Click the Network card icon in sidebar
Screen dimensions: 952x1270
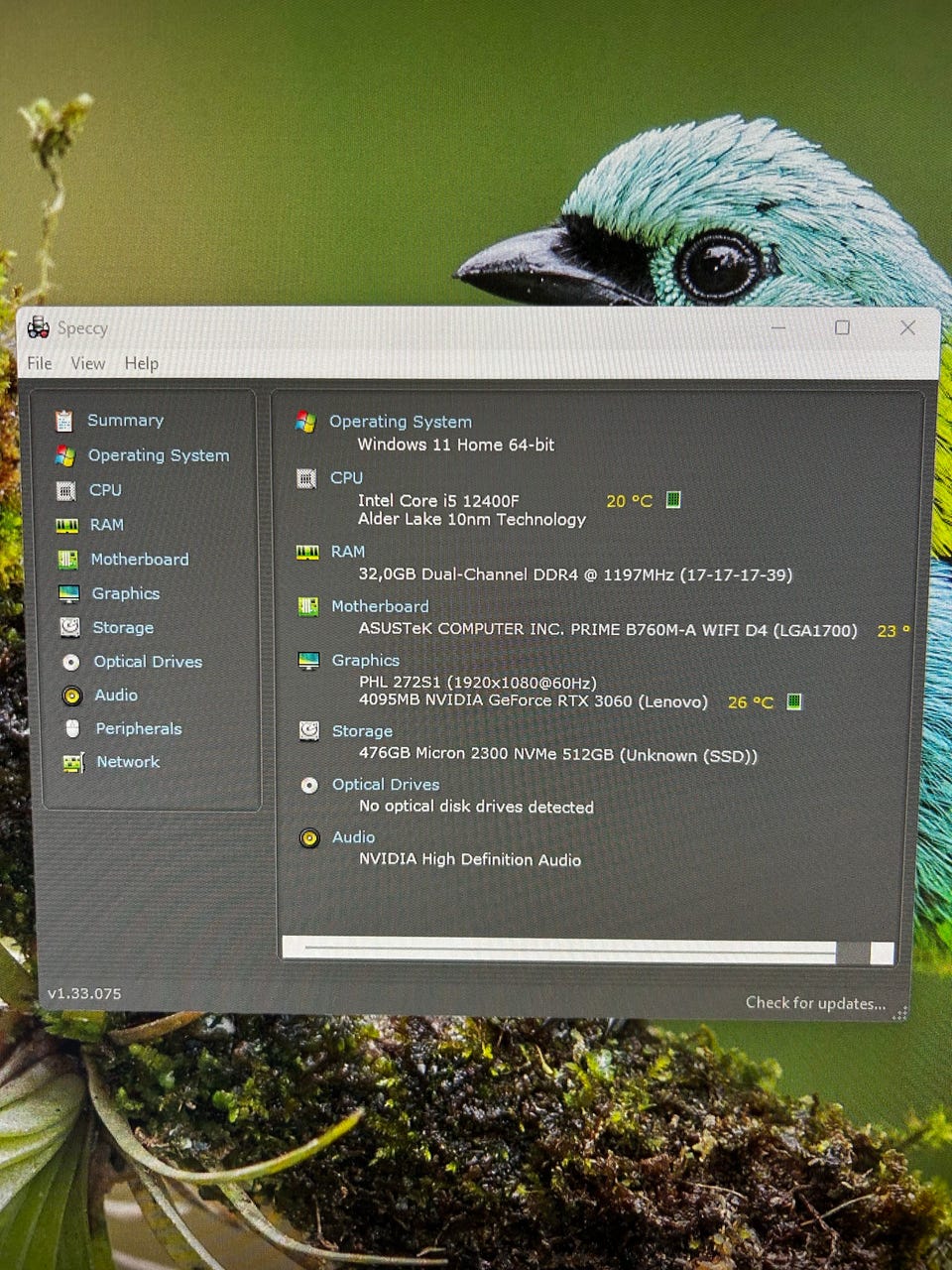(72, 762)
